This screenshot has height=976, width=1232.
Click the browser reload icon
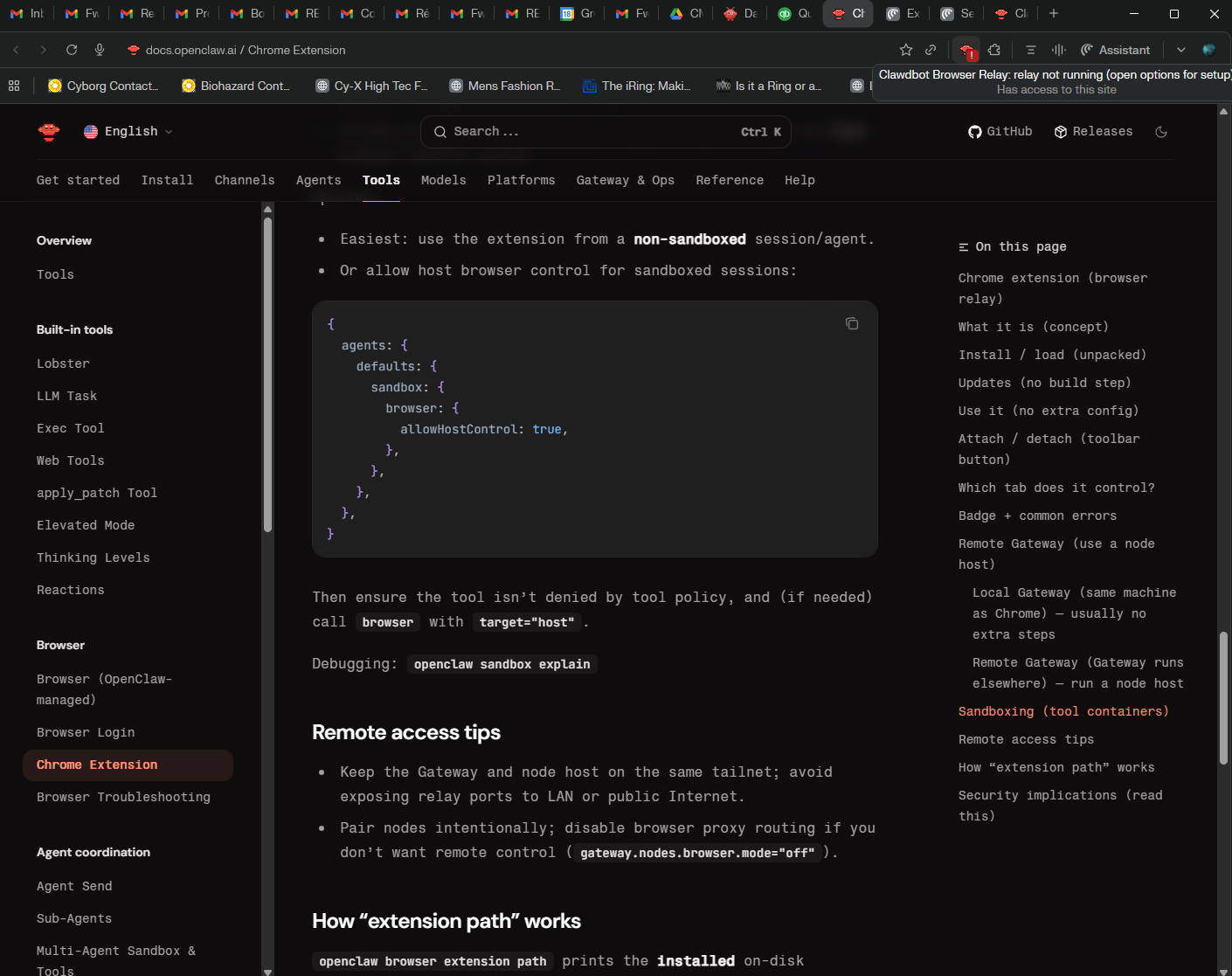[72, 50]
